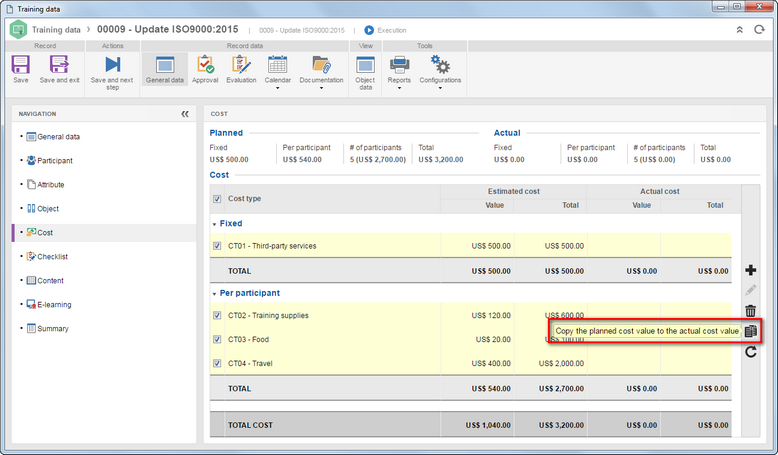
Task: Go to Checklist in navigation
Action: coord(47,257)
